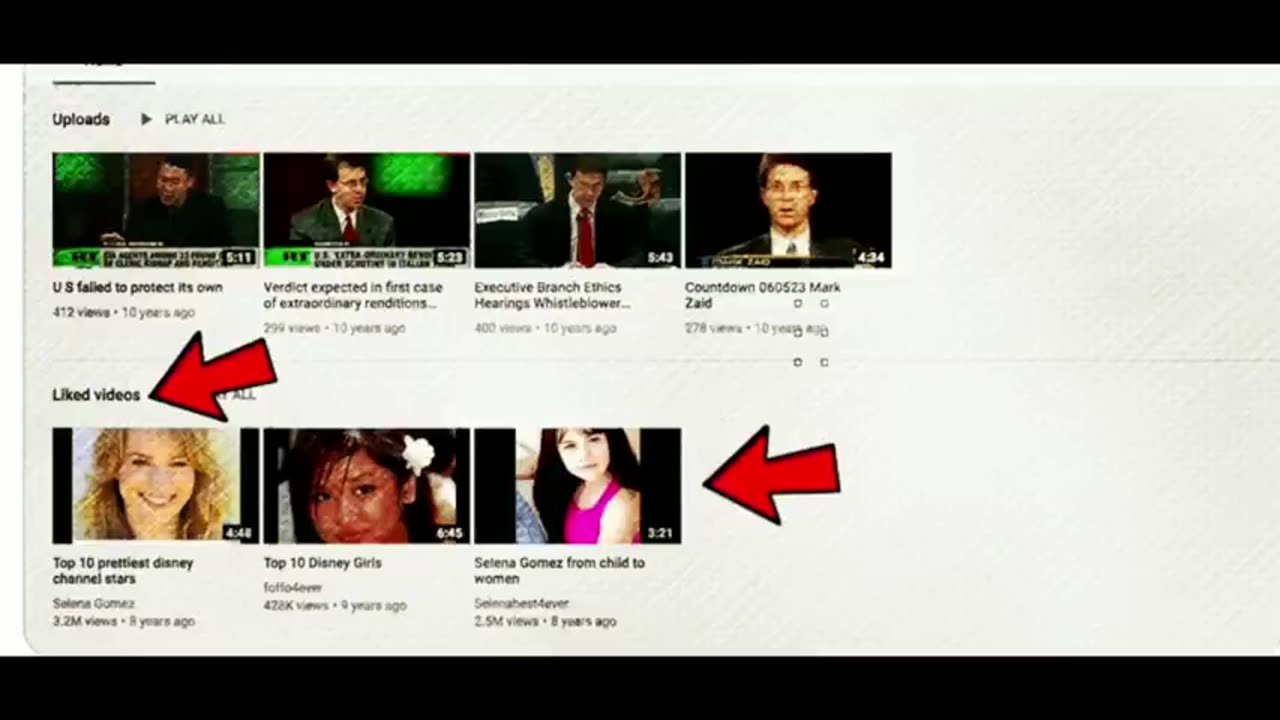The width and height of the screenshot is (1280, 720).
Task: Open the 'Countdown 060523 Mark Zaid' thumbnail
Action: point(788,210)
